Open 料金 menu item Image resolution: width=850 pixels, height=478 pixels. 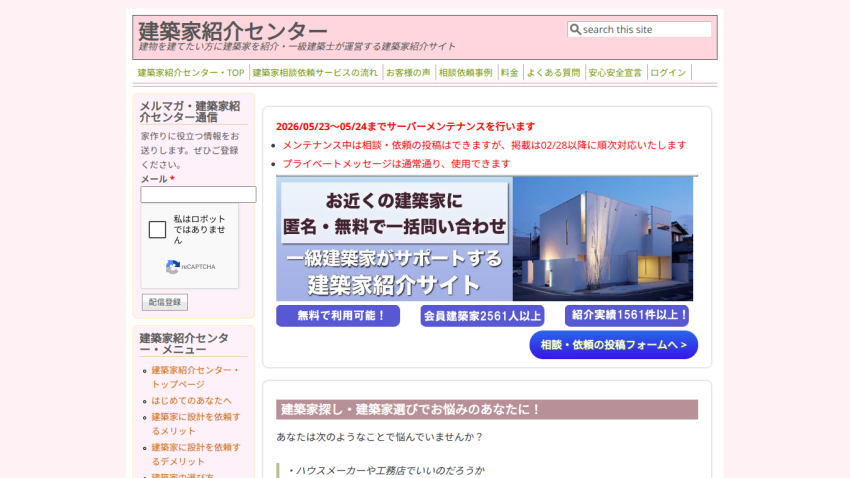[510, 73]
